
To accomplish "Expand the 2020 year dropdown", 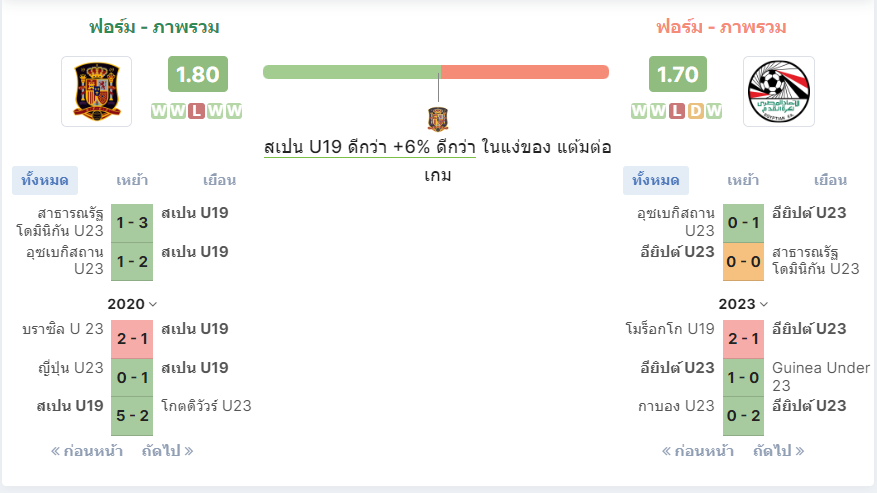I will [132, 304].
